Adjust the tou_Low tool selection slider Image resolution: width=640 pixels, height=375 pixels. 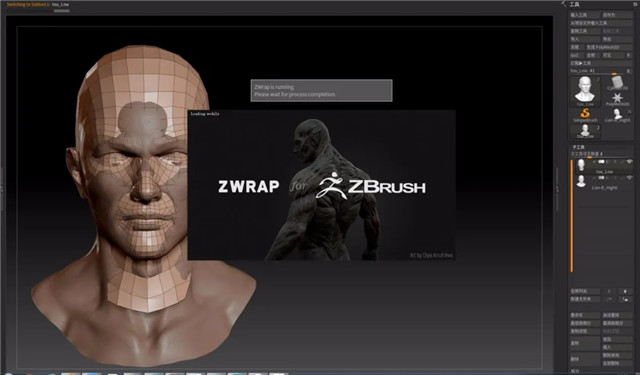pos(597,71)
